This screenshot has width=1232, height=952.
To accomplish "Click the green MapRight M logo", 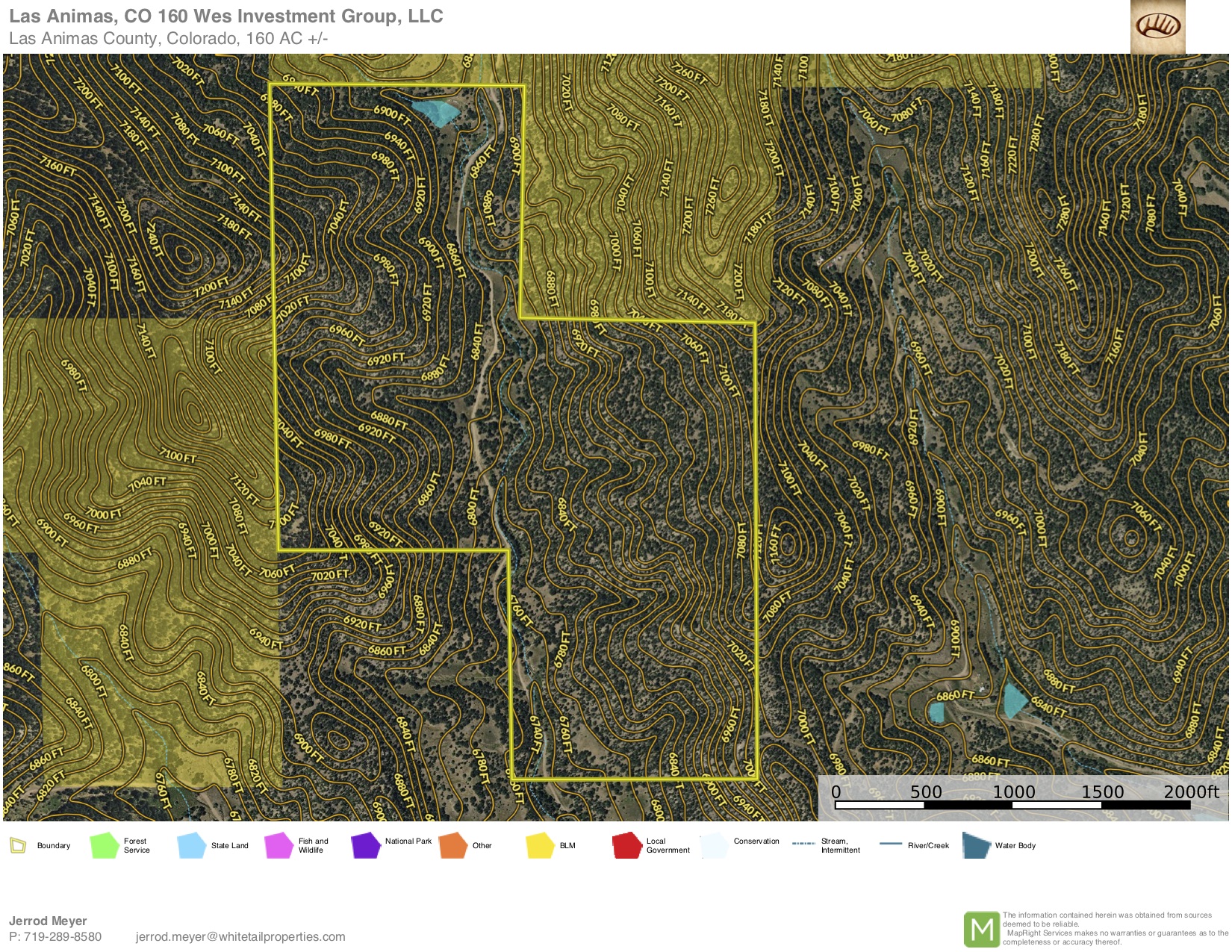I will [981, 929].
